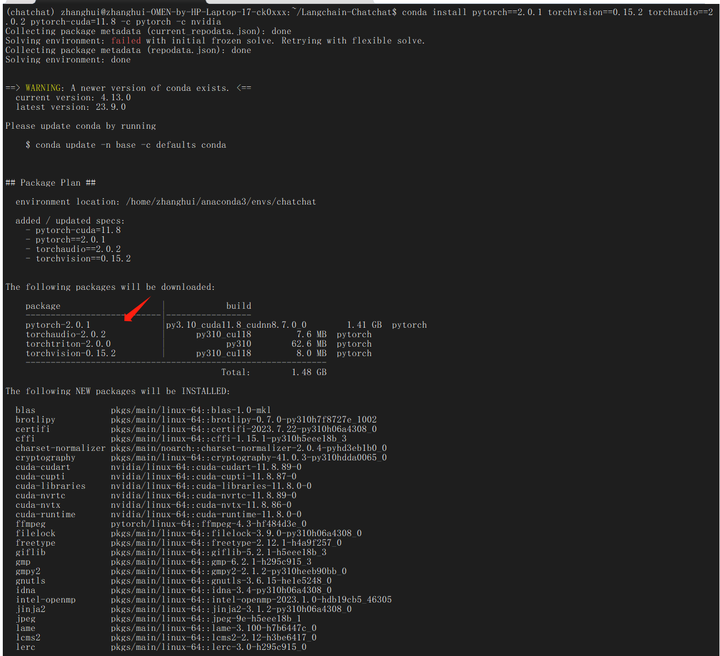This screenshot has height=656, width=720.
Task: Select the word 'failed' in solving environment line
Action: pyautogui.click(x=126, y=41)
